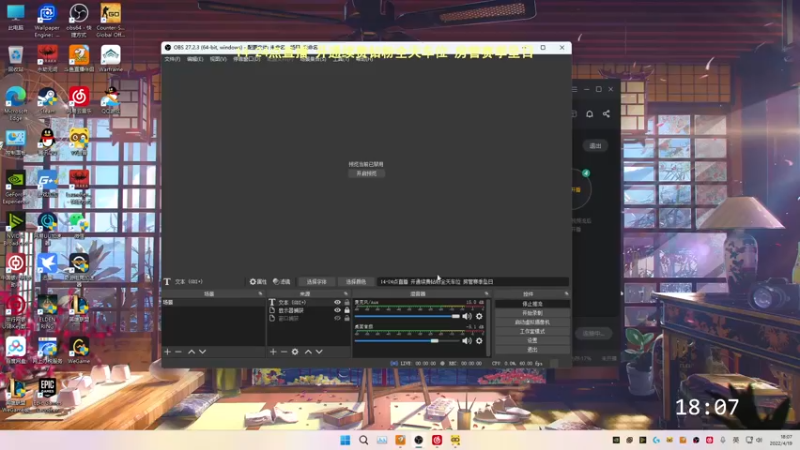Click share icon in background window

[x=606, y=114]
